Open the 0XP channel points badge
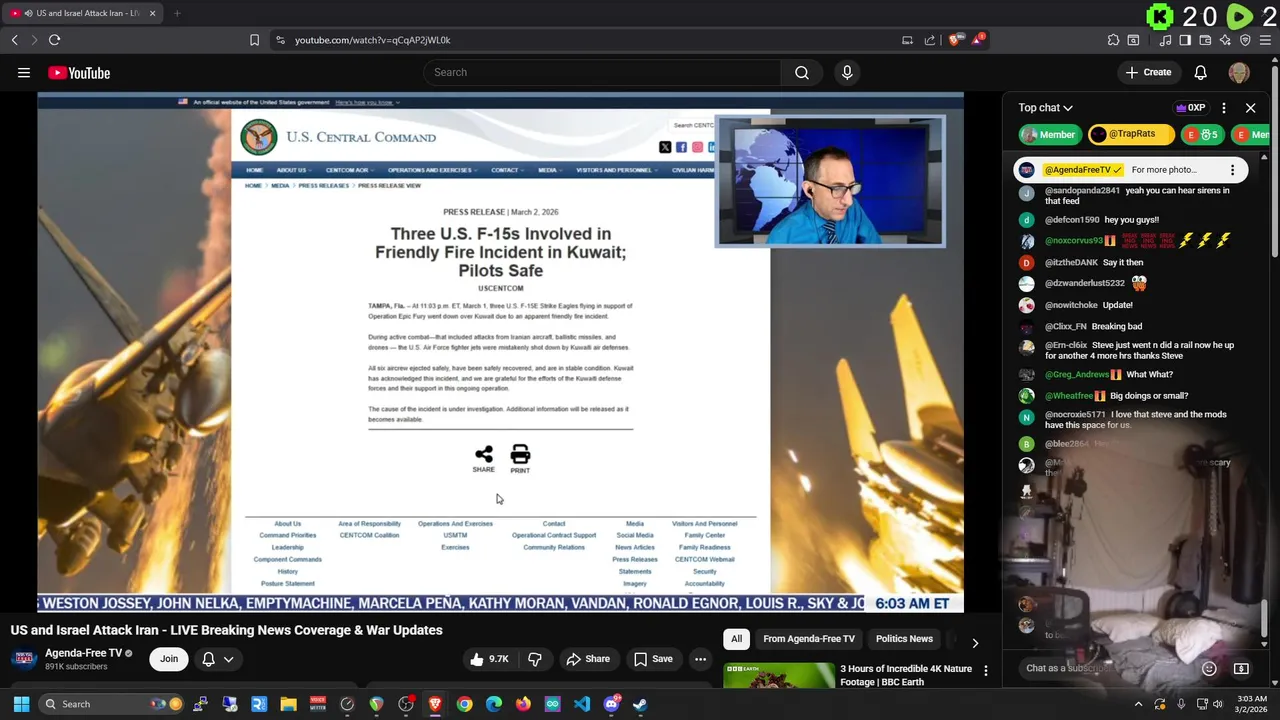The width and height of the screenshot is (1280, 720). coord(1190,108)
